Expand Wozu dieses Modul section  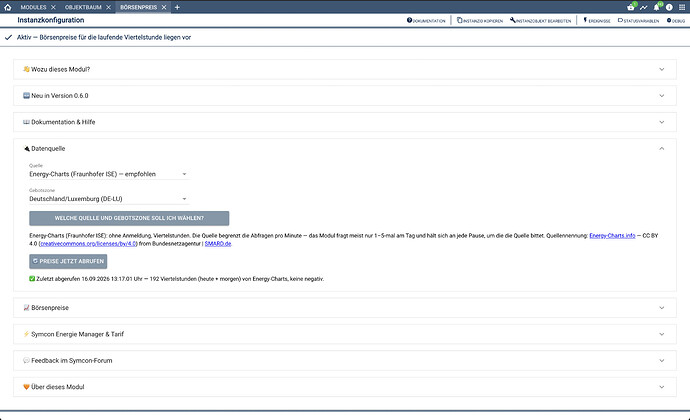[x=345, y=69]
